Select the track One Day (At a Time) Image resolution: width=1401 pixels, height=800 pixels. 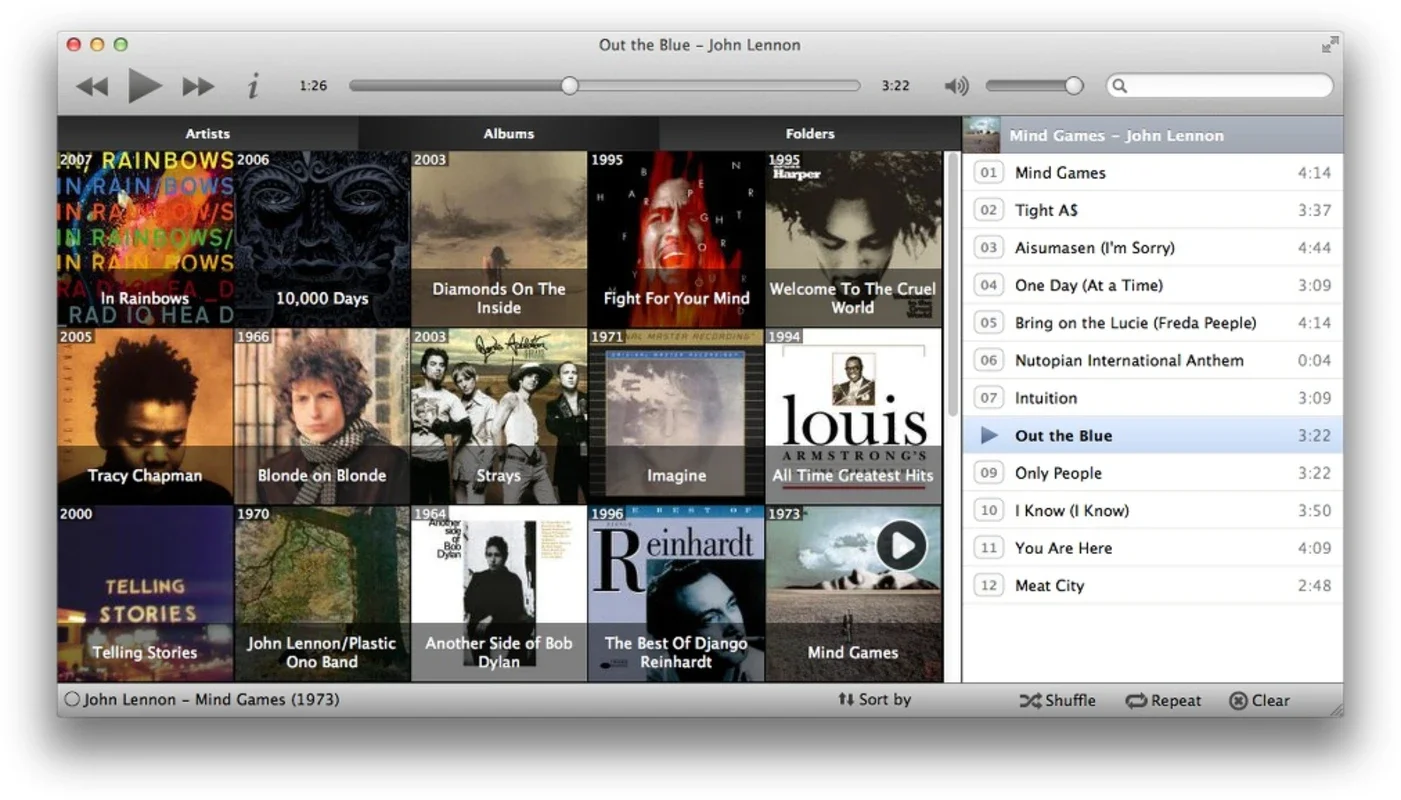point(1153,285)
